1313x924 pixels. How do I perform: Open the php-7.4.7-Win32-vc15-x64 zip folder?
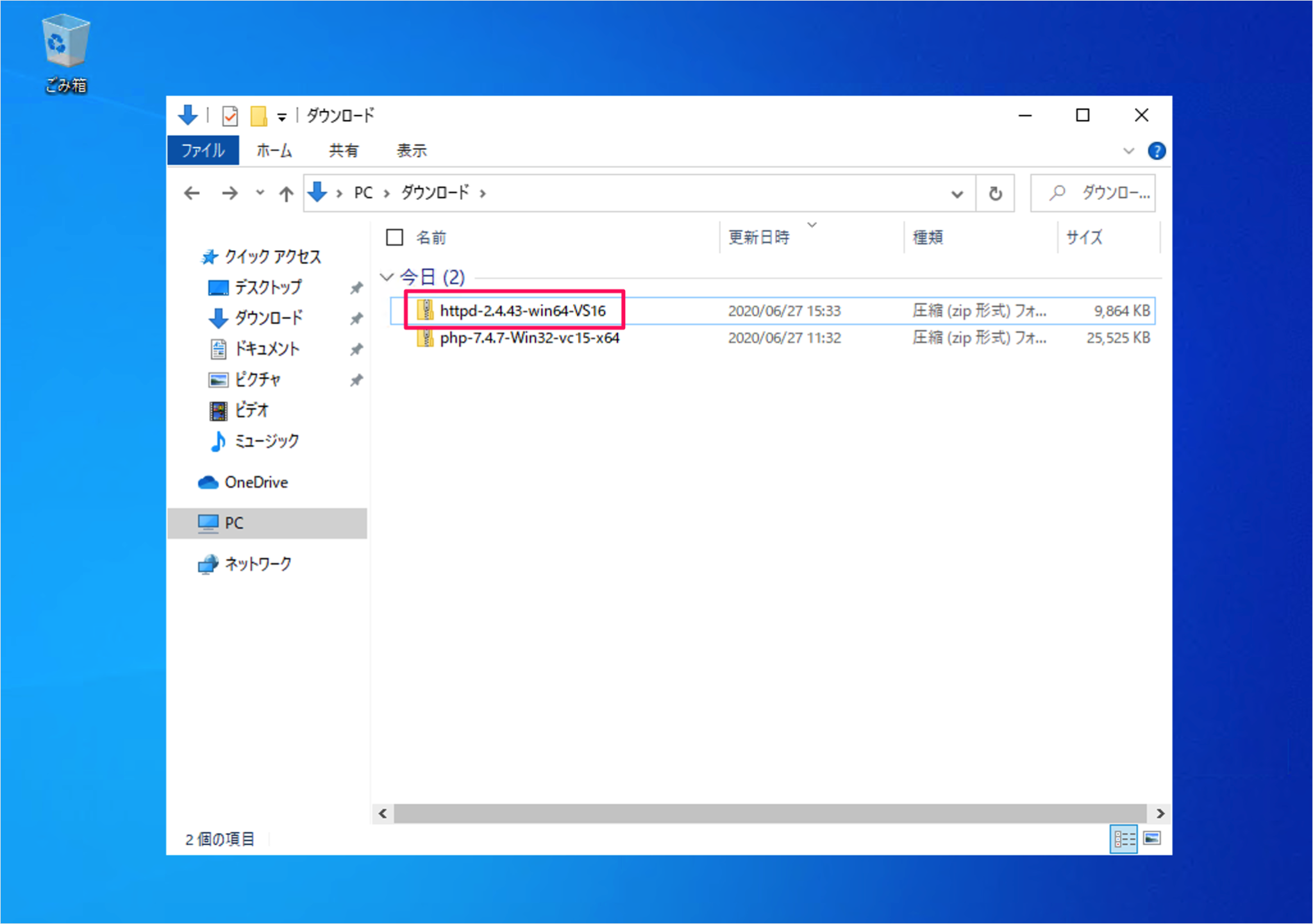pyautogui.click(x=530, y=338)
